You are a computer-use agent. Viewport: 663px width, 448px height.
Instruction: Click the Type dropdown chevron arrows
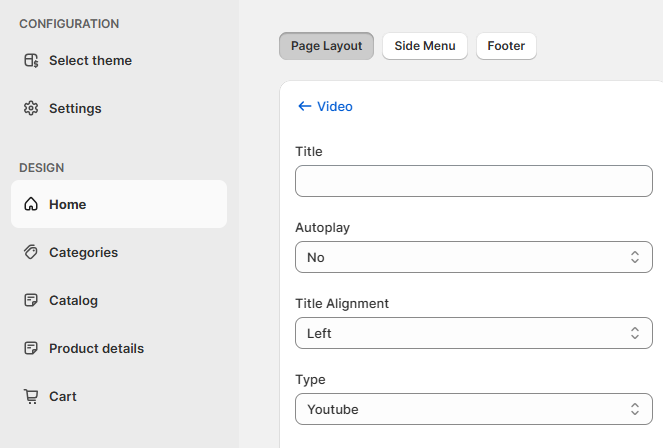[x=635, y=409]
